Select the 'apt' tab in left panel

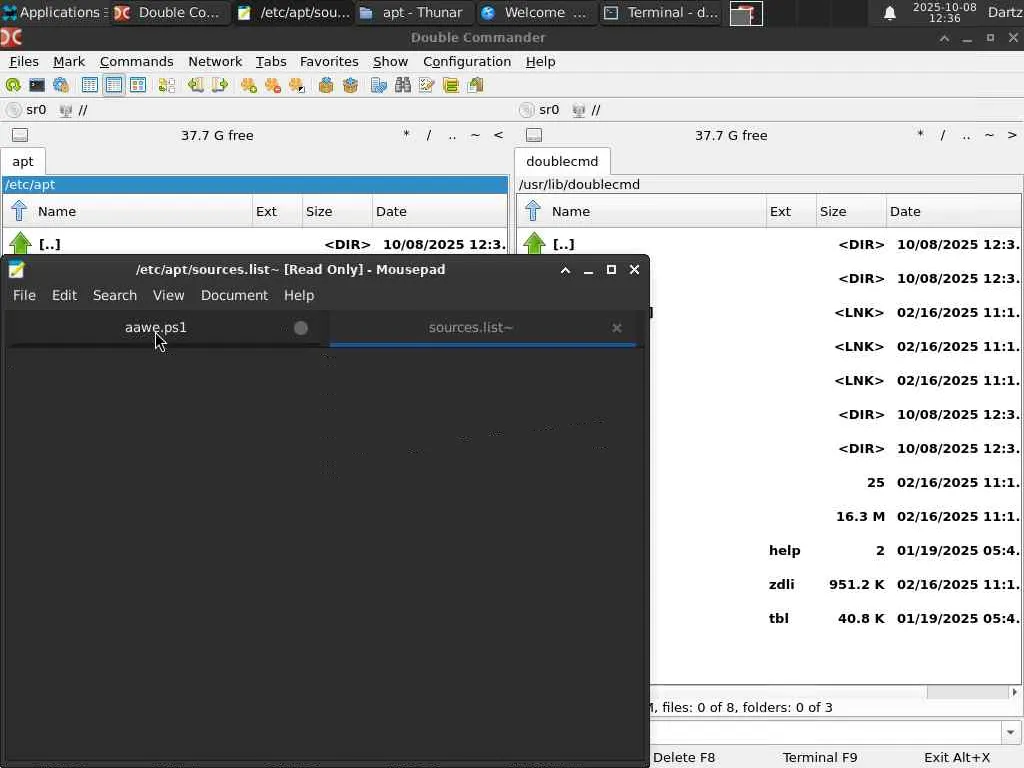[x=23, y=161]
